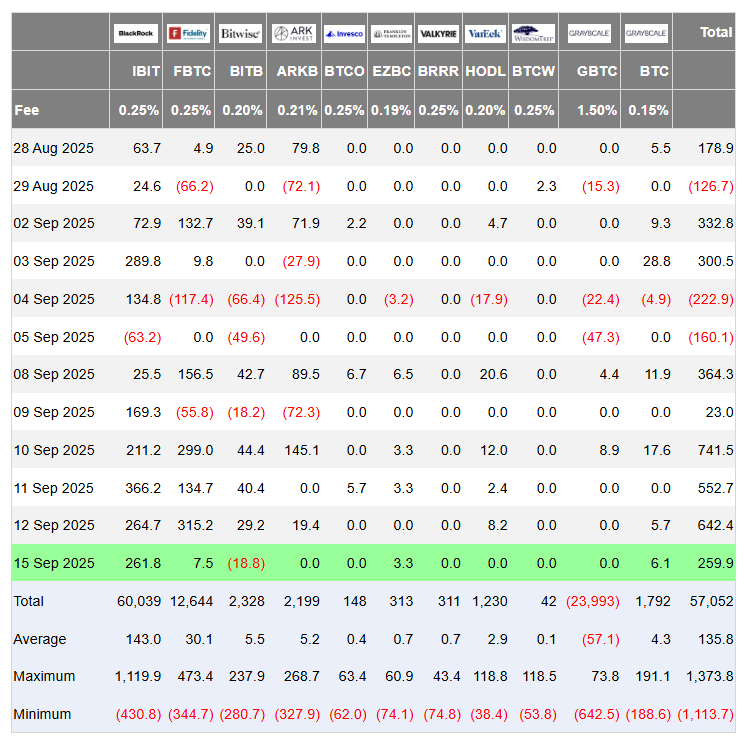Image resolution: width=744 pixels, height=741 pixels.
Task: Click the Valkyrie logo
Action: 438,34
